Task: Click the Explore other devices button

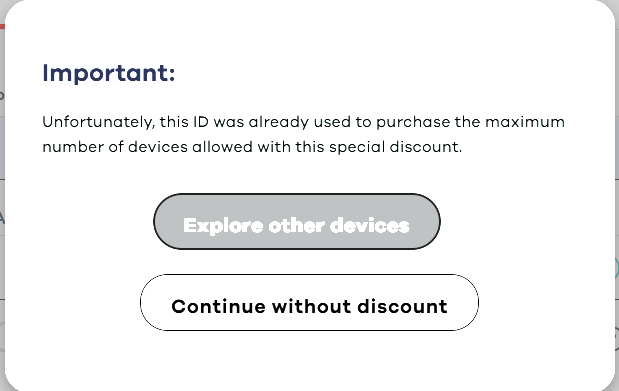Action: pyautogui.click(x=297, y=222)
